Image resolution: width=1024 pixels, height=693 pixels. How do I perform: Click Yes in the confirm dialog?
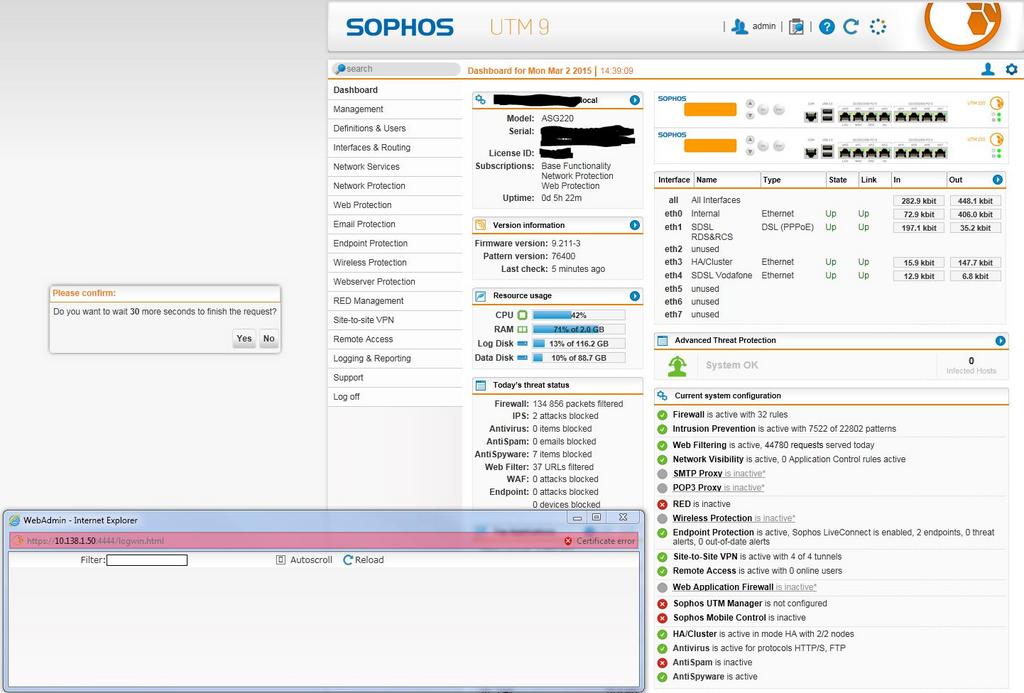pos(244,338)
